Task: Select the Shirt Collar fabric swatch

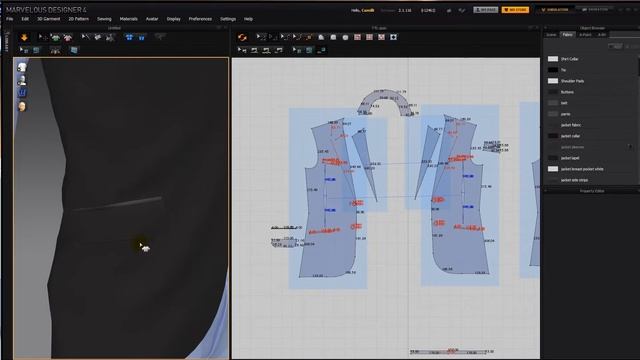Action: pyautogui.click(x=553, y=59)
